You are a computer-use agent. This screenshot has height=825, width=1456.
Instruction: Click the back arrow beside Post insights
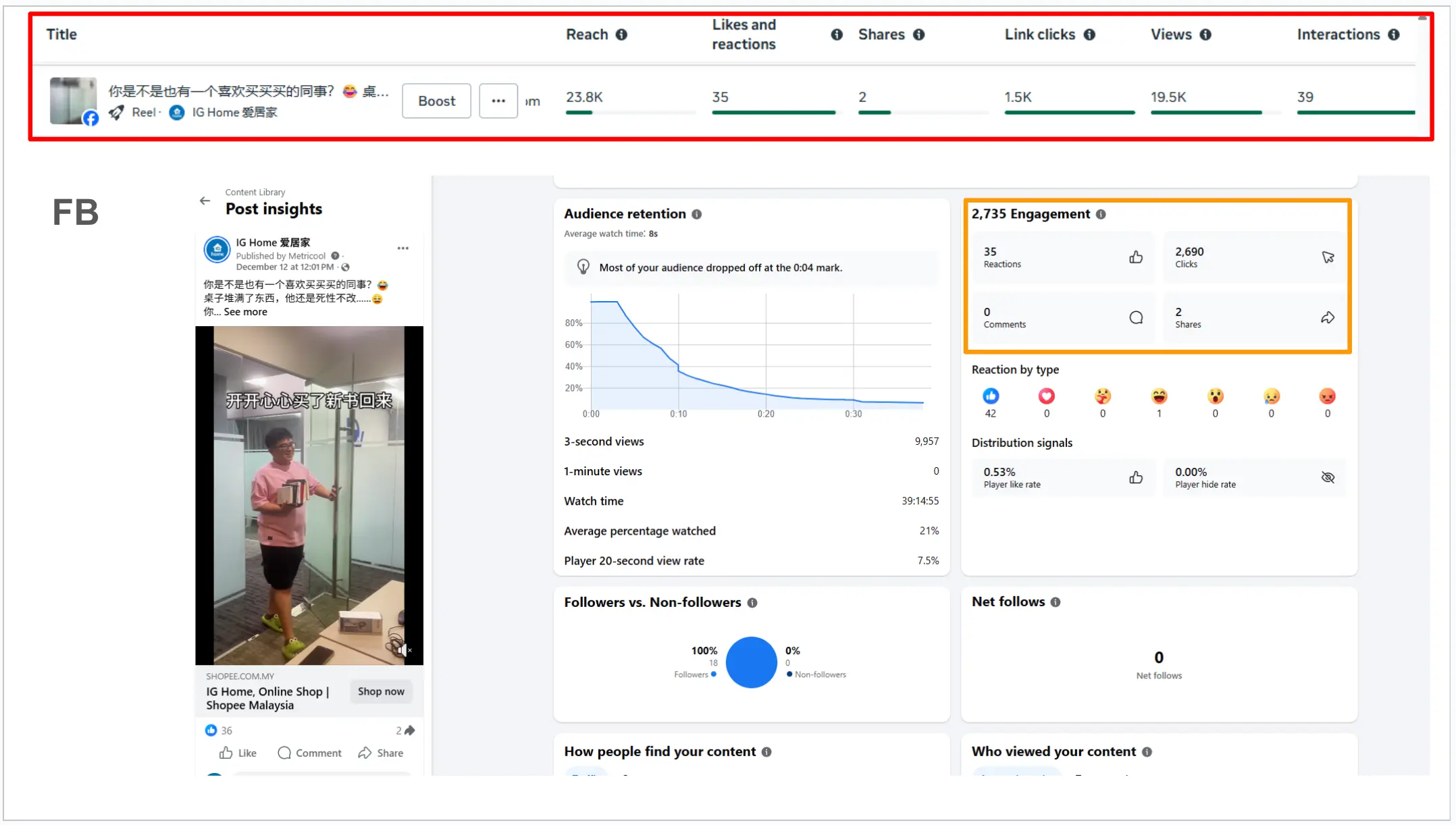205,201
